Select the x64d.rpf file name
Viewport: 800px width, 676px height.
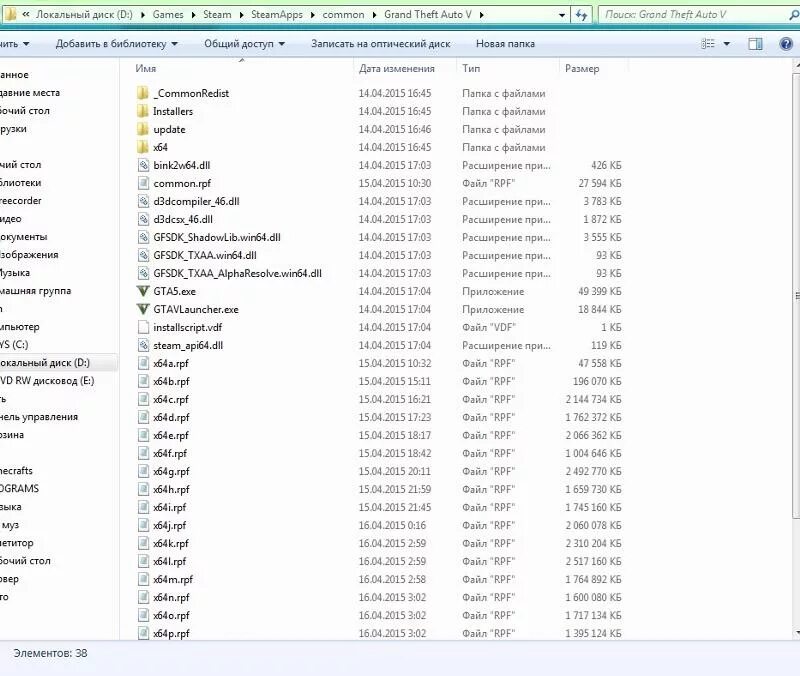(x=171, y=417)
